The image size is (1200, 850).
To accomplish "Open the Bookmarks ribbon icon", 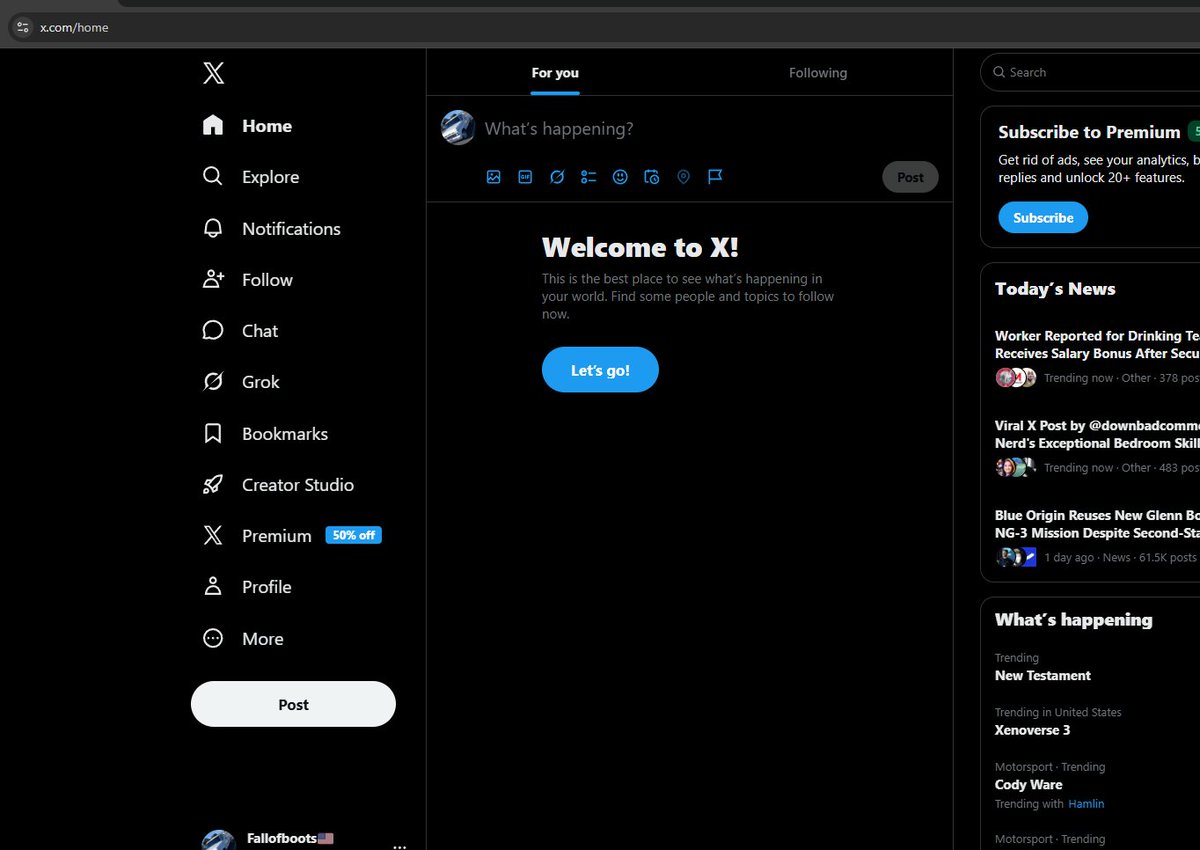I will [213, 433].
